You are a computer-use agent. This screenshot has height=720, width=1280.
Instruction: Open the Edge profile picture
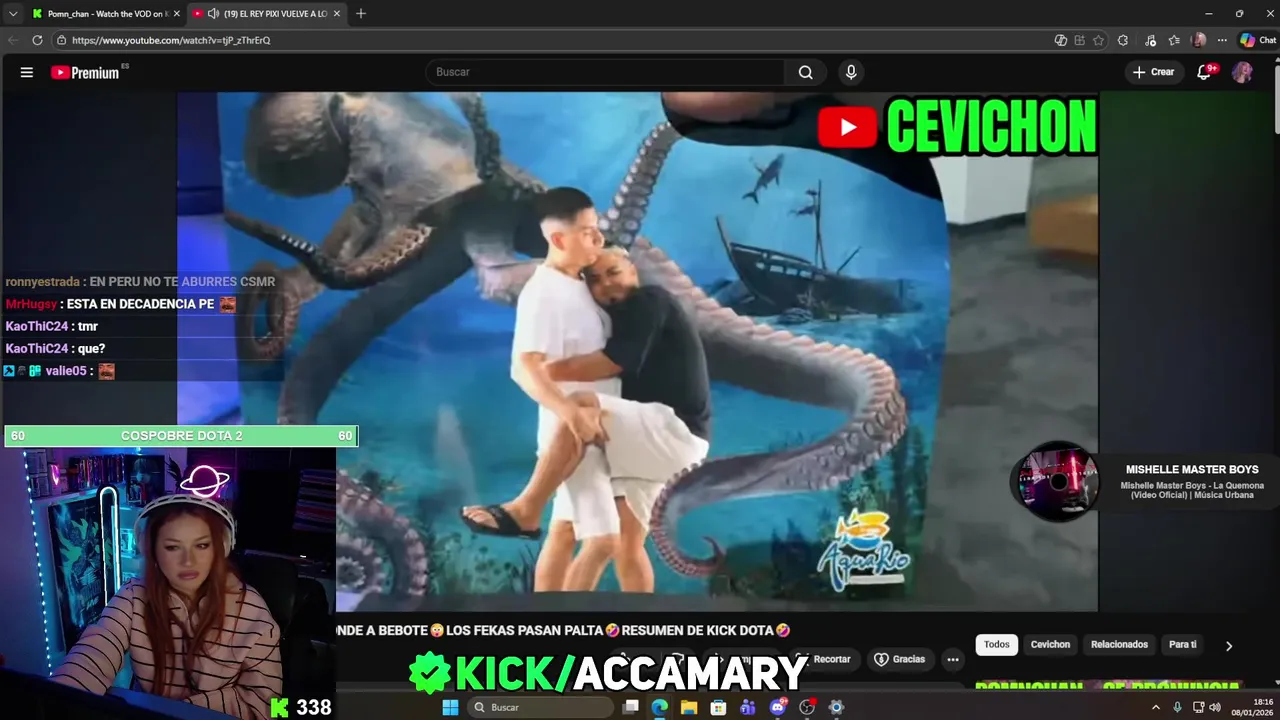(1199, 40)
